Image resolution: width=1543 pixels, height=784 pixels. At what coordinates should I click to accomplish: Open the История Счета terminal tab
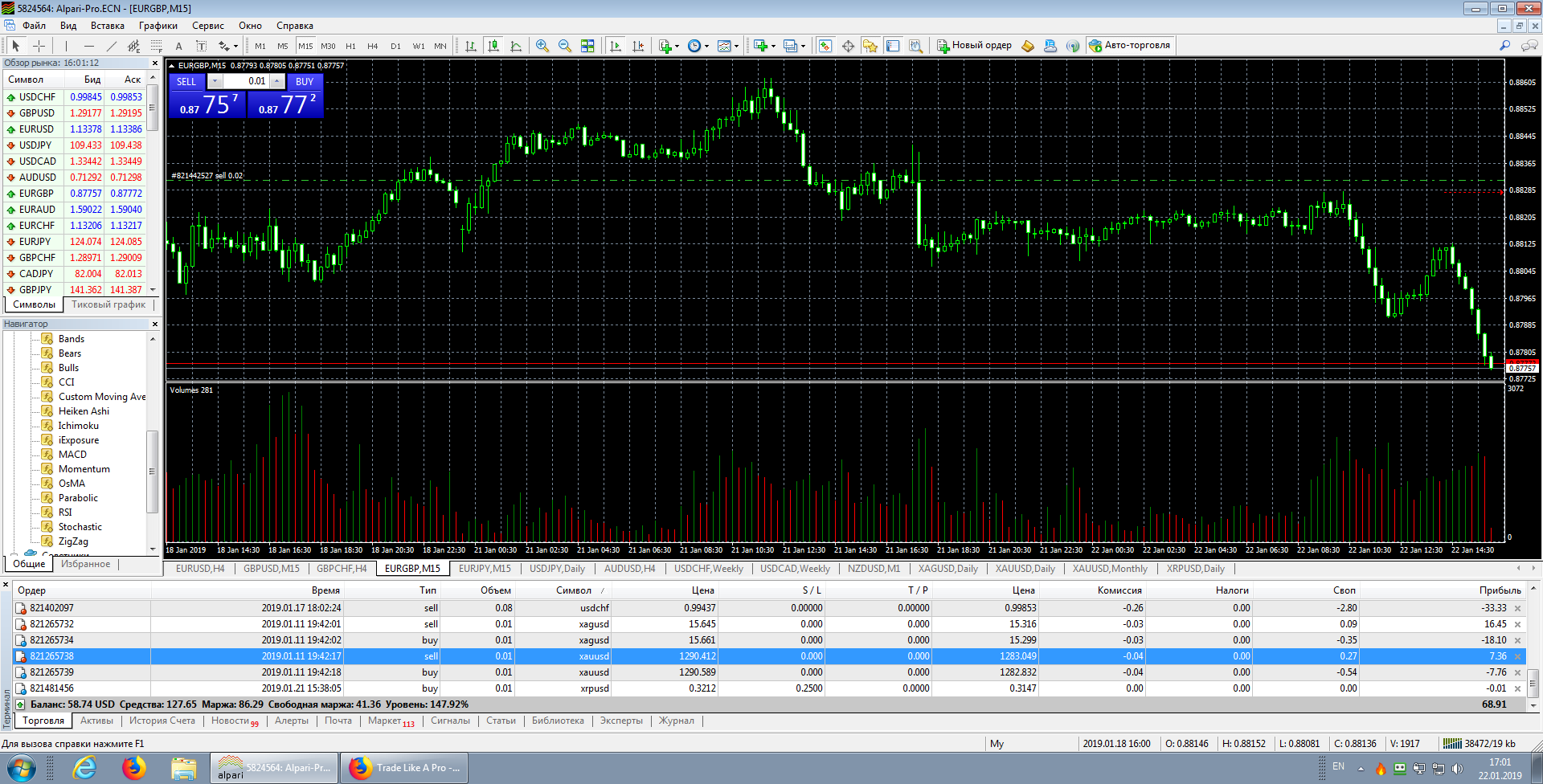pyautogui.click(x=162, y=721)
